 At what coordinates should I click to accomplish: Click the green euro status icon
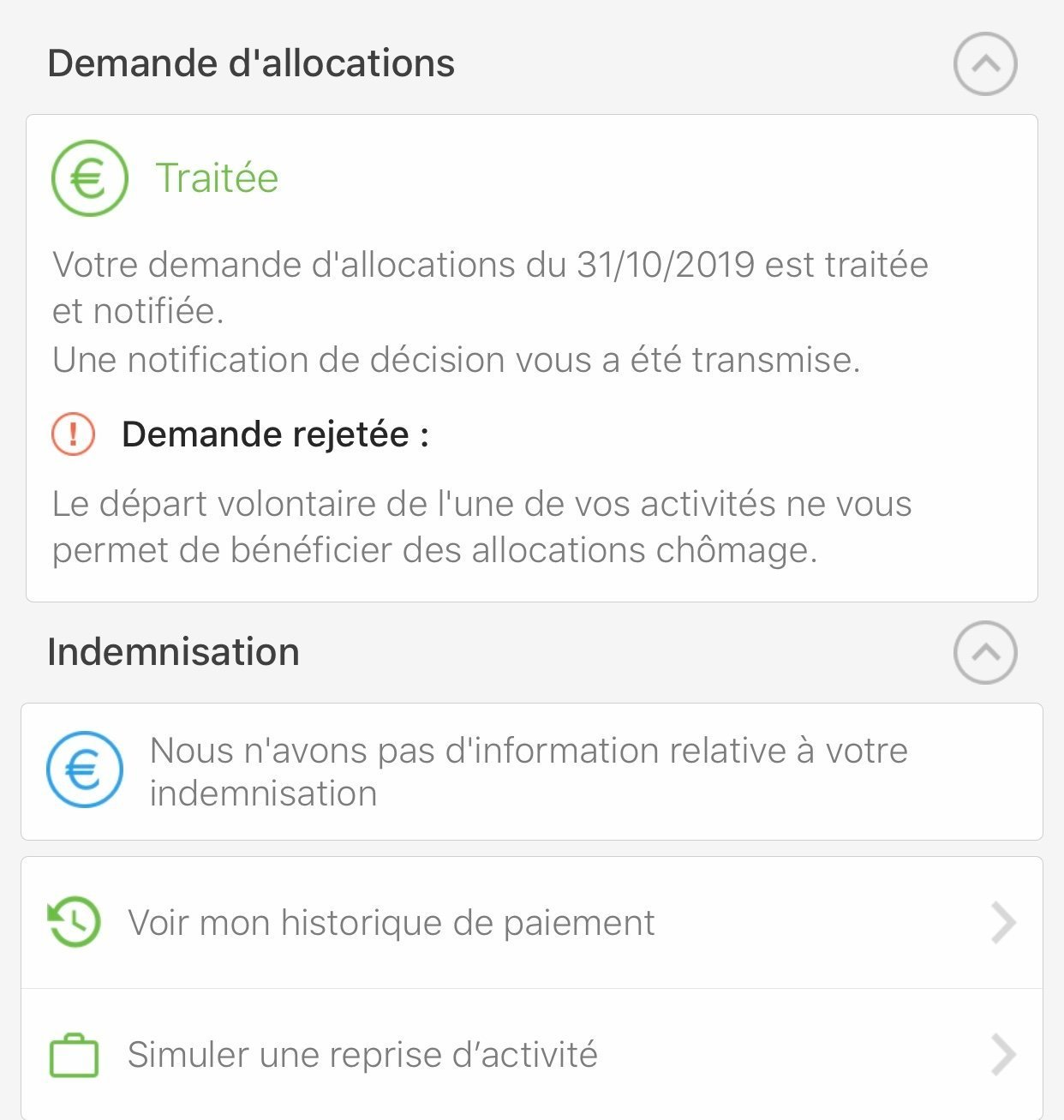[x=90, y=178]
